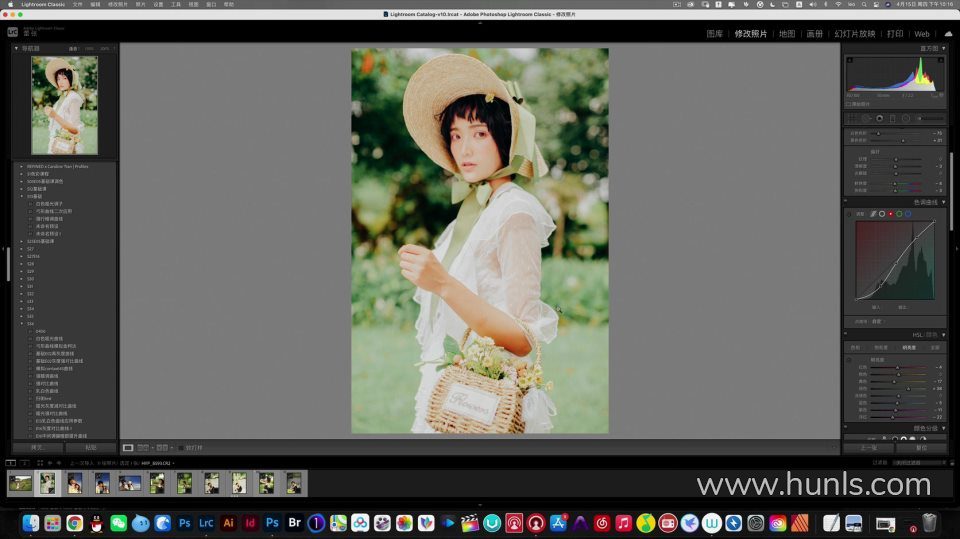Open the HSL 明亮度 luminance tab

click(x=909, y=347)
